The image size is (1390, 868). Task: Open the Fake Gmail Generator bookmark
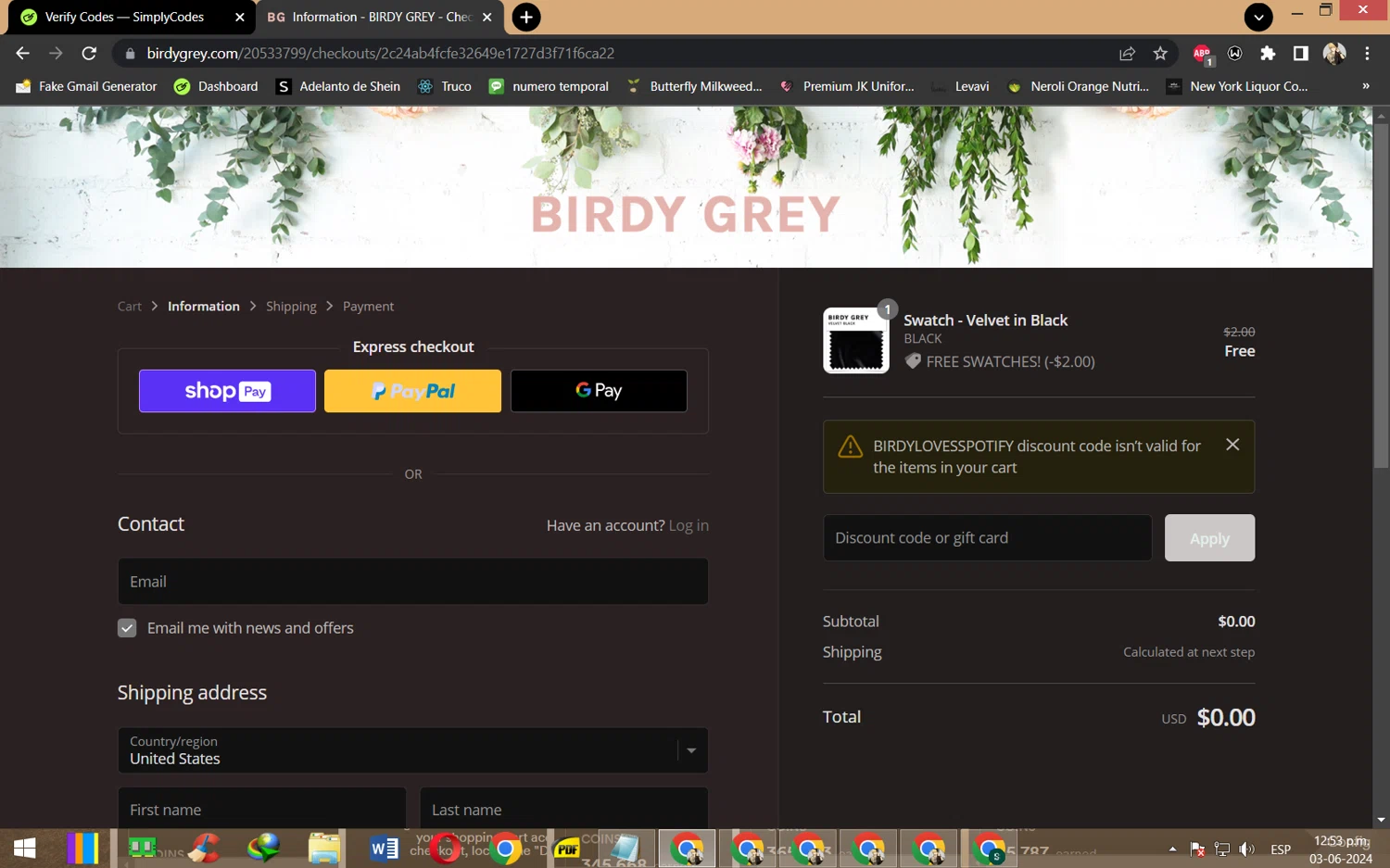[x=87, y=86]
